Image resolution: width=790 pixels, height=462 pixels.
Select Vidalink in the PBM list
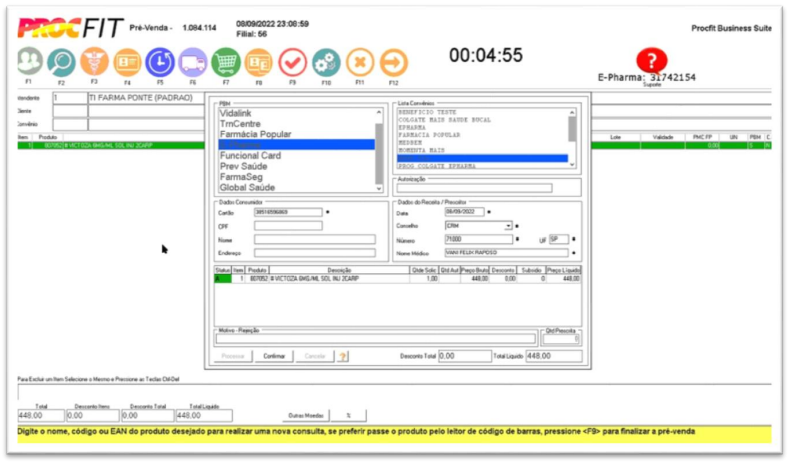pos(235,113)
